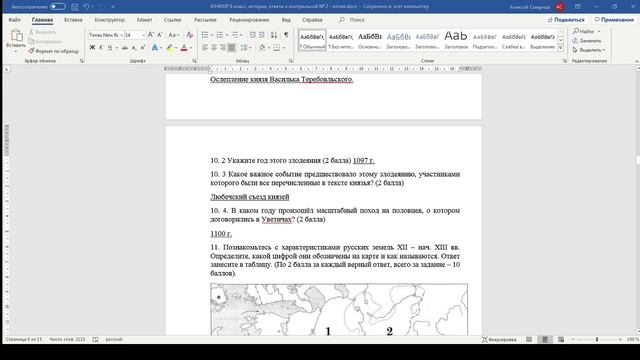640x360 pixels.
Task: Select the Normal (Обычный) style
Action: pos(312,40)
